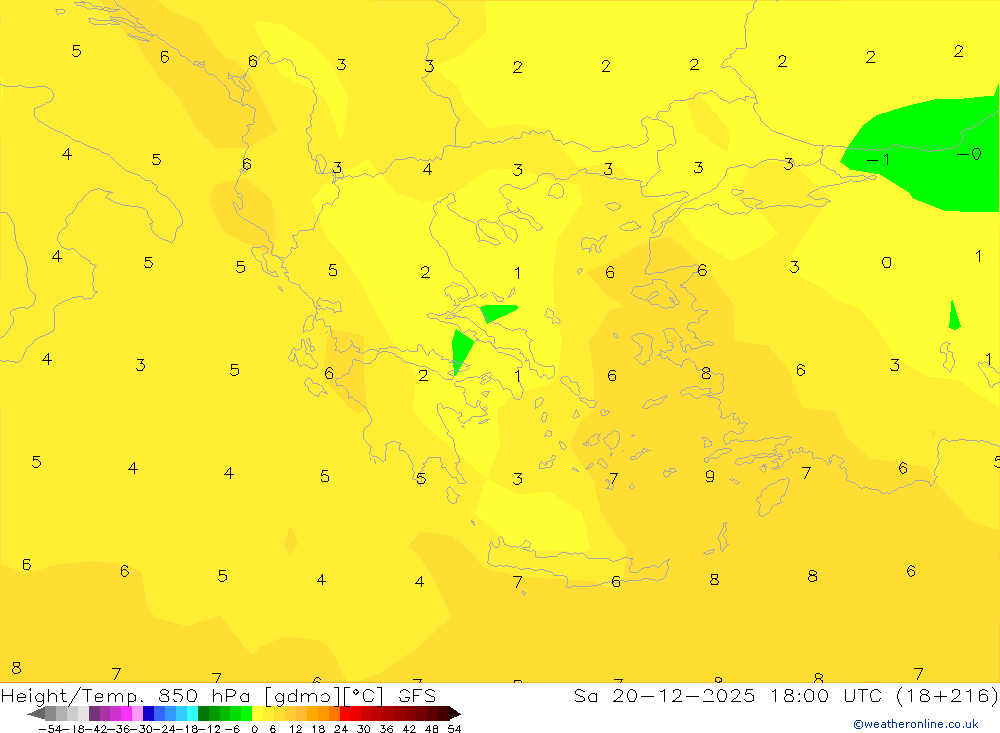Viewport: 1000px width, 733px height.
Task: Select the cyan swatch in the legend
Action: (192, 714)
